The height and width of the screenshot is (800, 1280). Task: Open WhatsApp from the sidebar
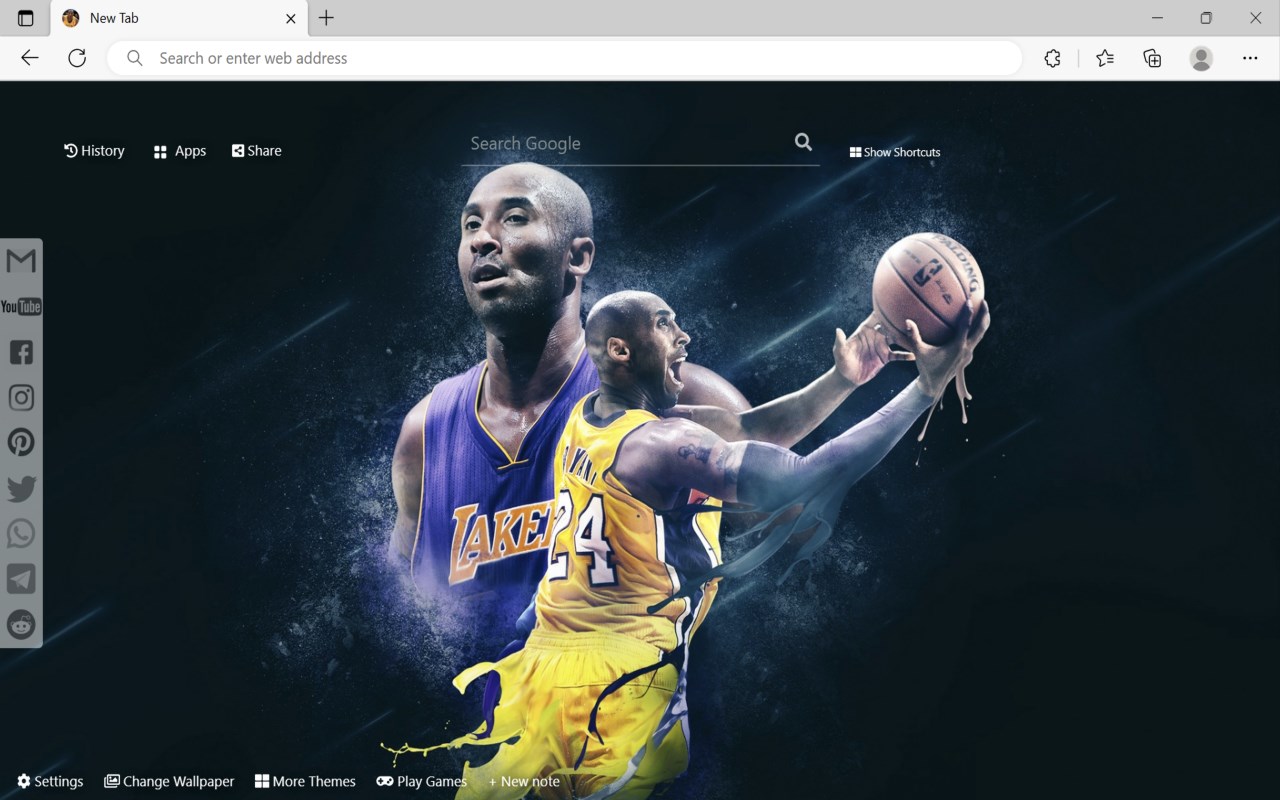pyautogui.click(x=21, y=533)
